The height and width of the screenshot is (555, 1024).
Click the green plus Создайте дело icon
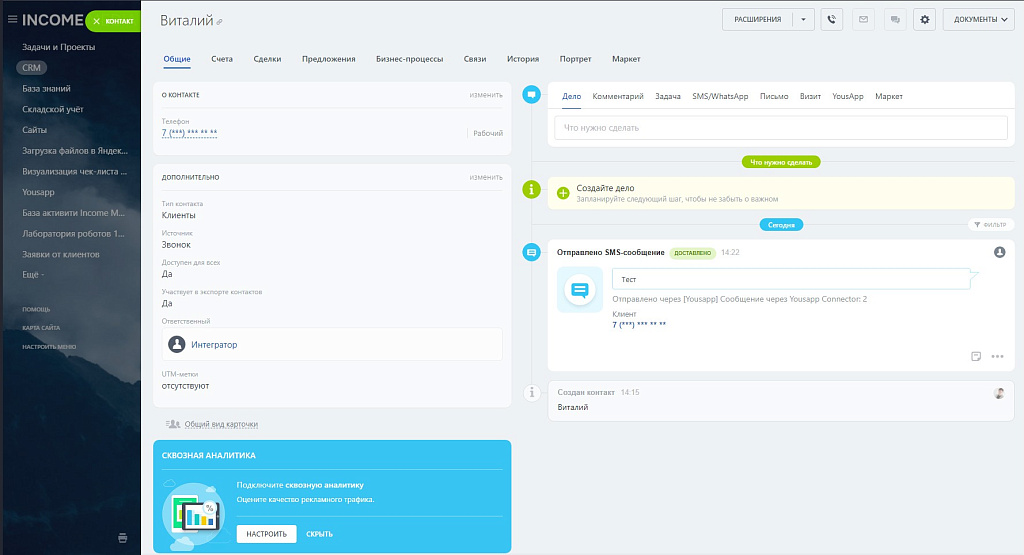tap(563, 192)
